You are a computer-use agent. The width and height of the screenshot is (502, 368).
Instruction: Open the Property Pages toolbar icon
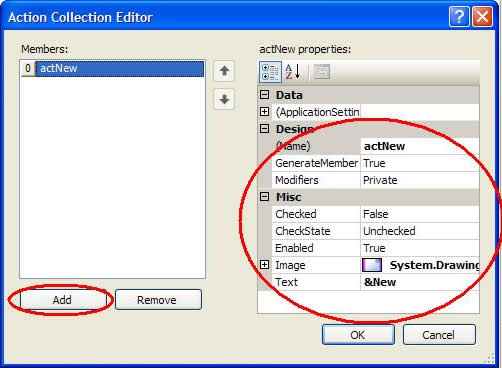[x=322, y=72]
